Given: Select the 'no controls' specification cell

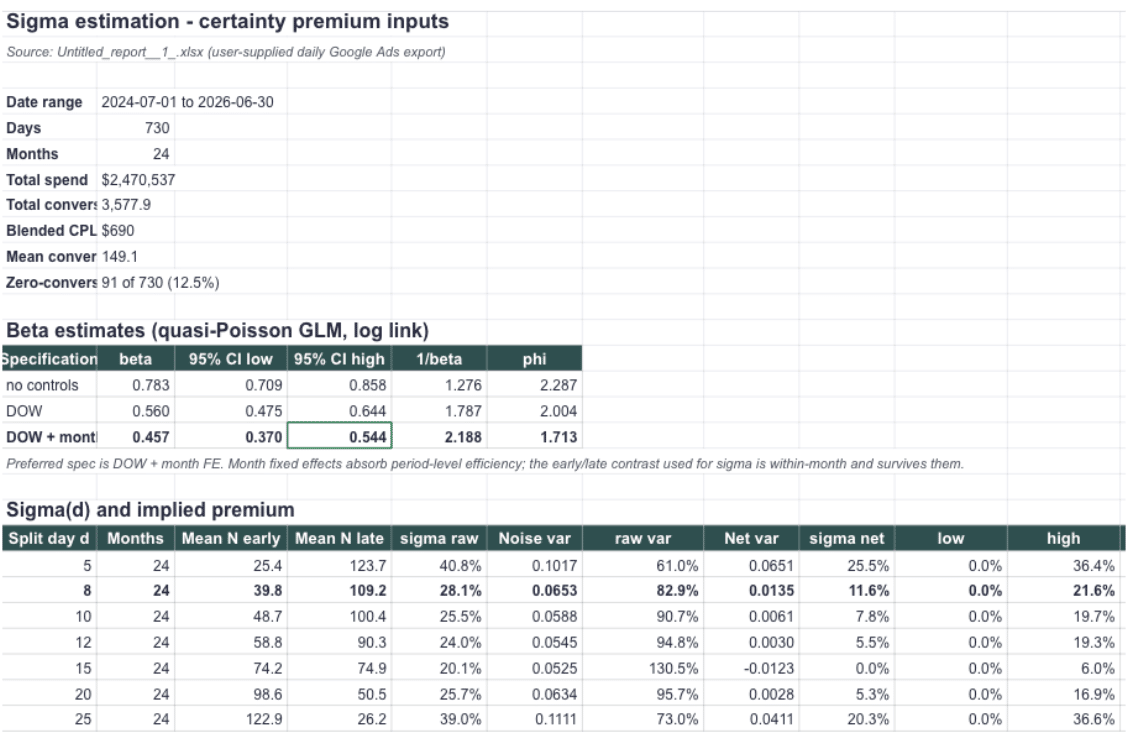Looking at the screenshot, I should coord(50,385).
